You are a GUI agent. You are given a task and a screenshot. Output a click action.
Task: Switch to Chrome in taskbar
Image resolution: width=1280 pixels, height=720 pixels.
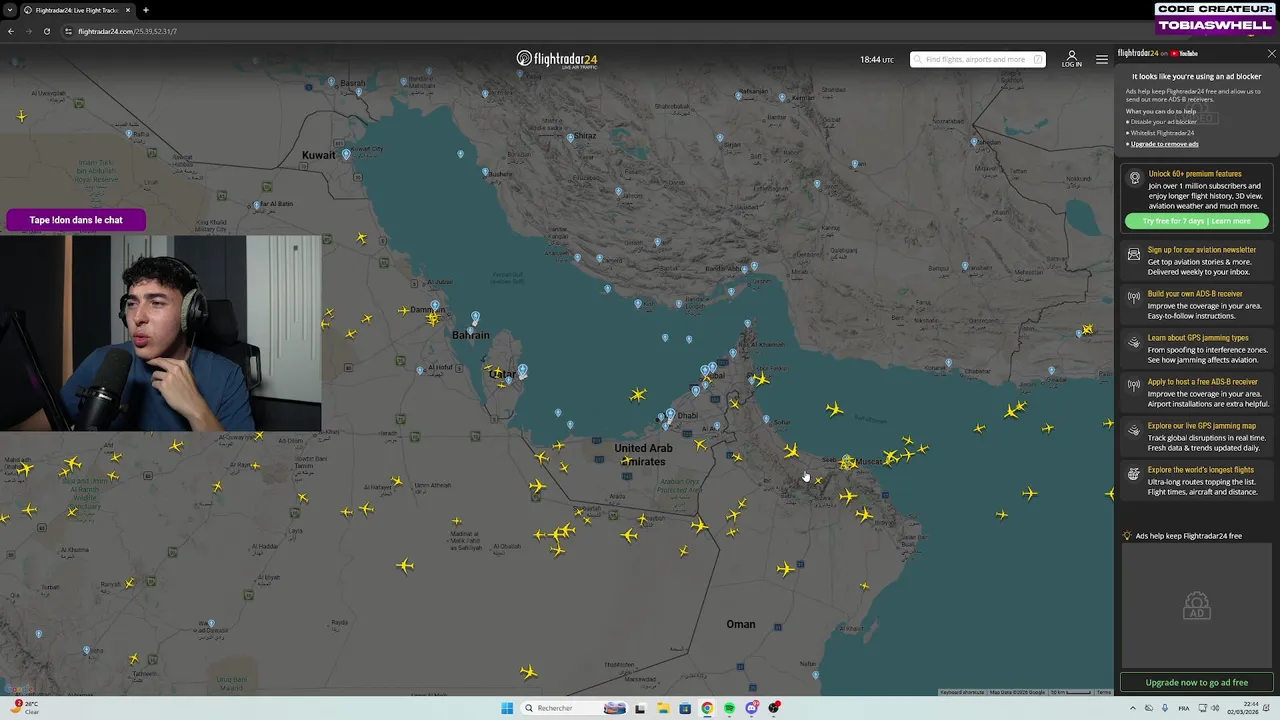[707, 708]
